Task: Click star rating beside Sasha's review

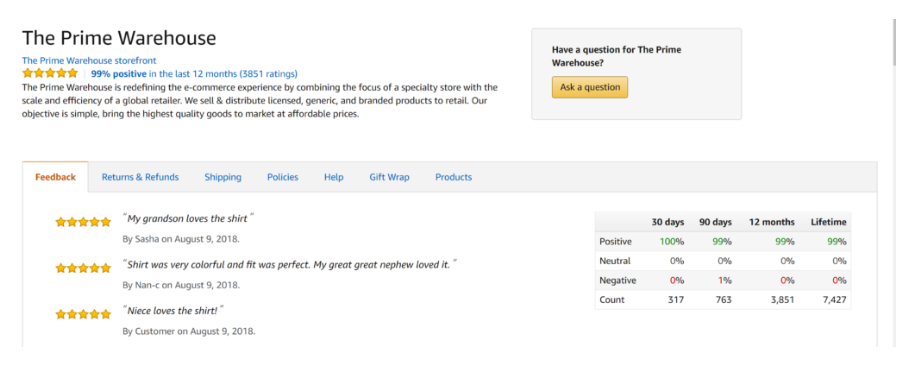Action: pos(83,222)
